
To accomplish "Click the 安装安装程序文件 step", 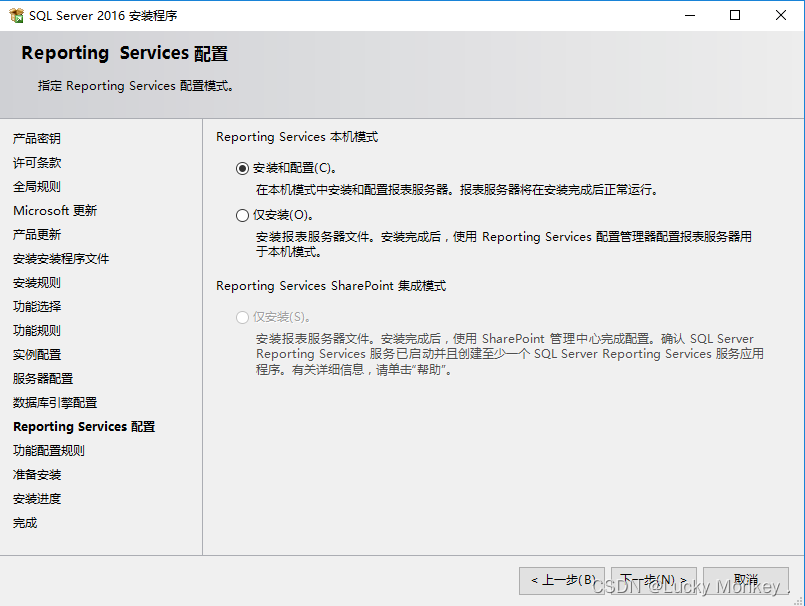I will coord(61,259).
